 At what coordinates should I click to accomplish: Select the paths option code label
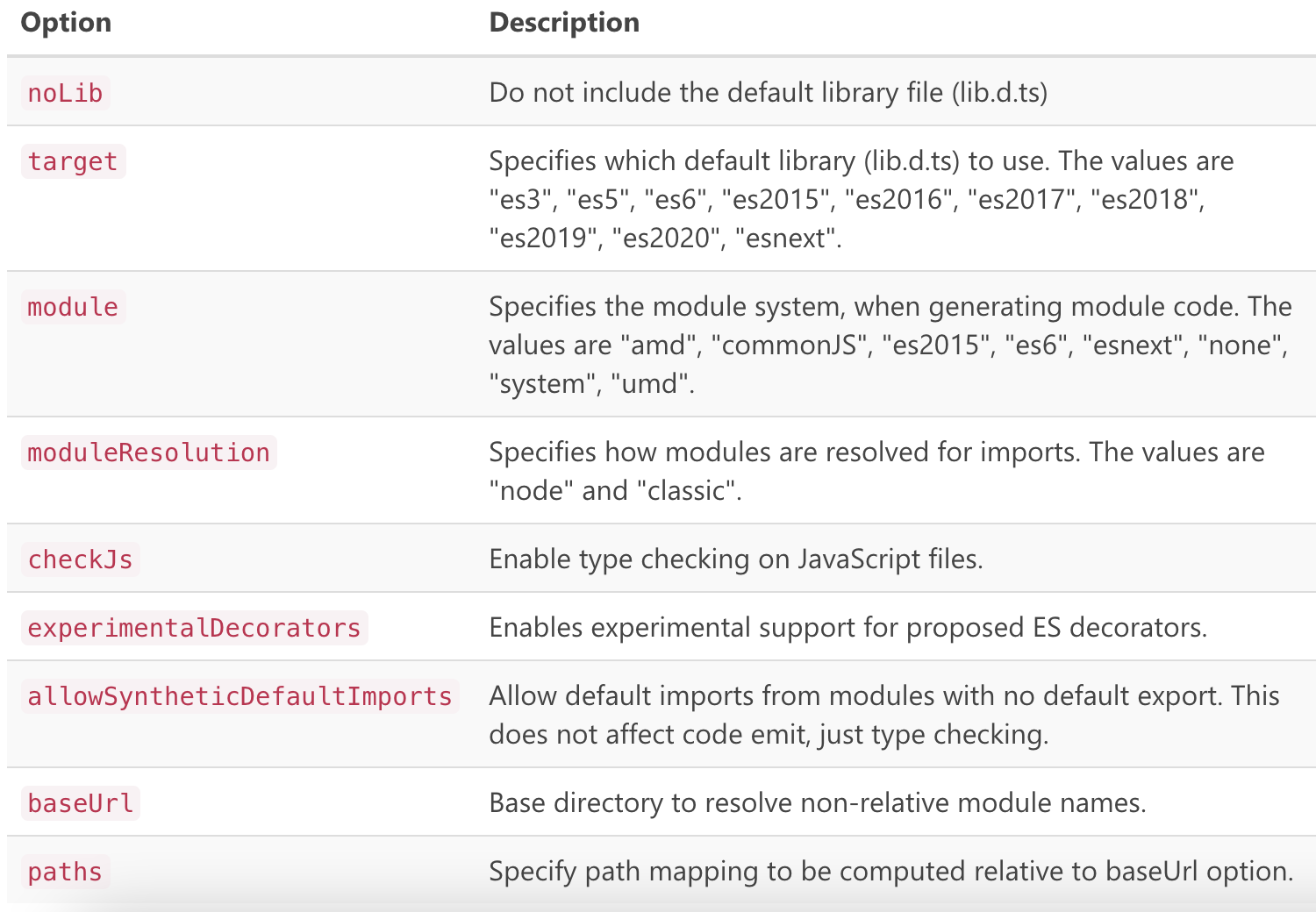[x=65, y=872]
